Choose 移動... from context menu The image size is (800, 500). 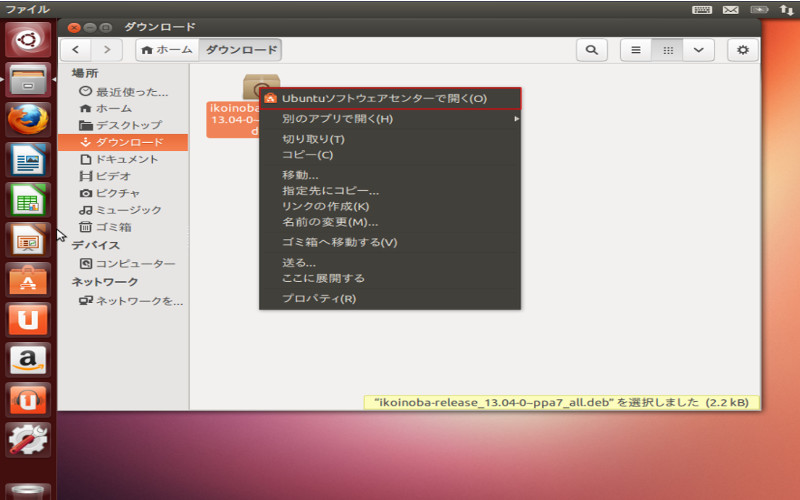click(390, 175)
